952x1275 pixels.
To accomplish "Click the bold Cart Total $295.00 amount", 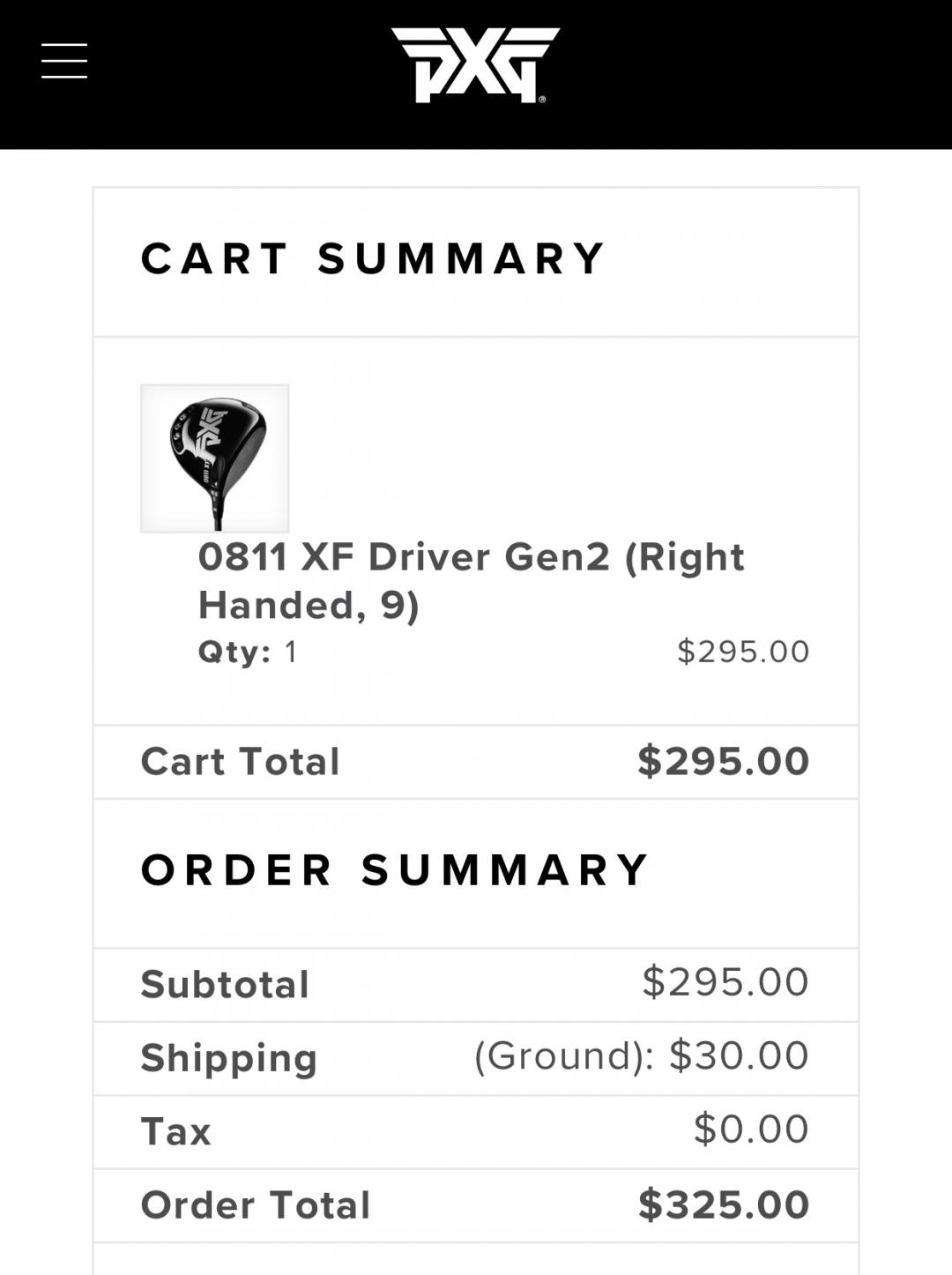I will 723,761.
